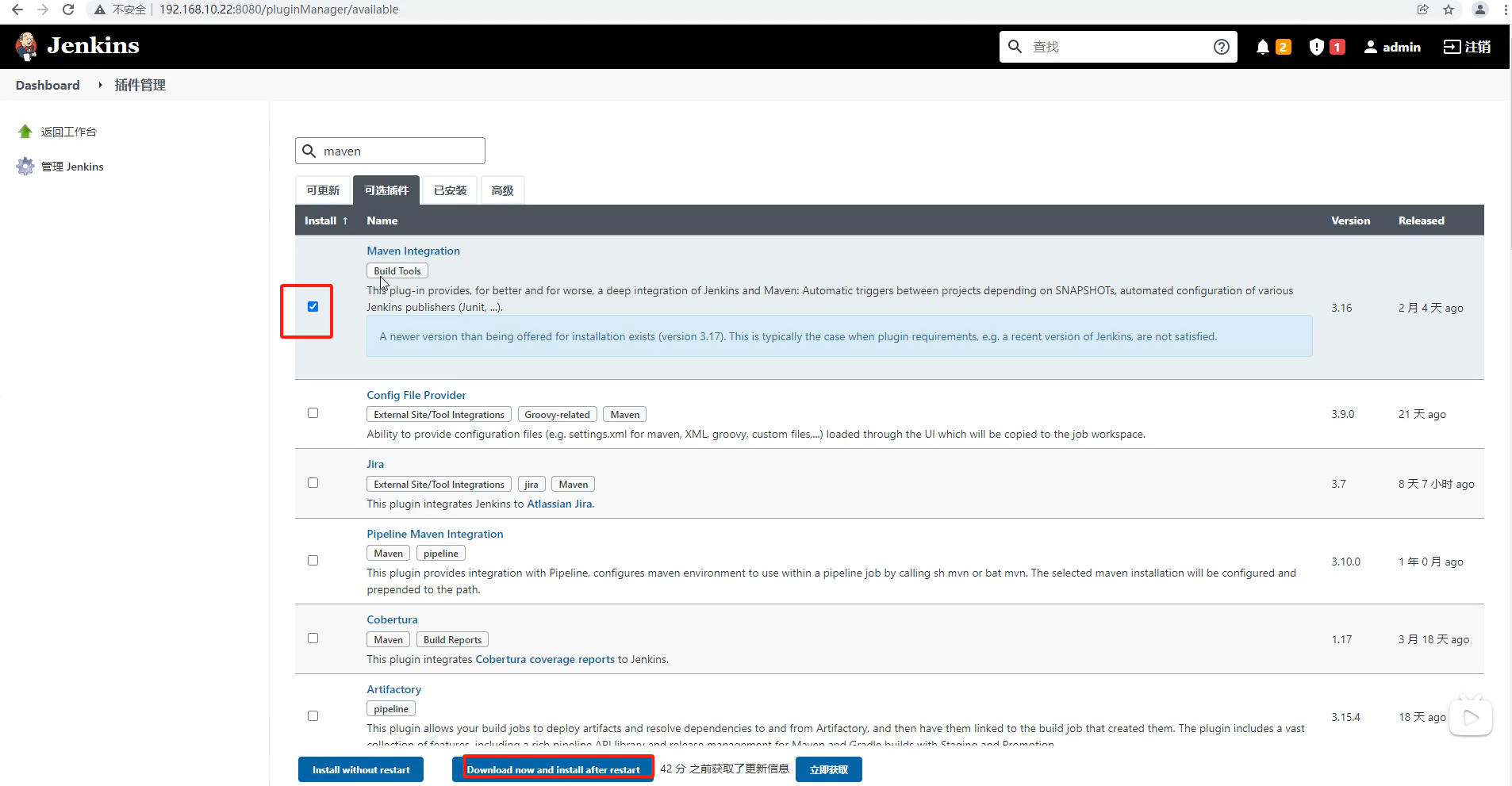This screenshot has width=1512, height=786.
Task: Click Config File Provider's External Site/Tool Integrations tag
Action: [x=439, y=414]
